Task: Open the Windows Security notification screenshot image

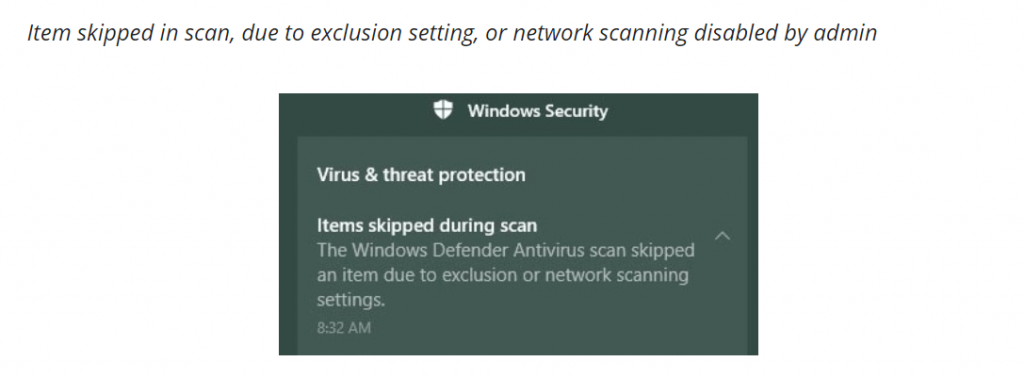Action: pyautogui.click(x=519, y=224)
